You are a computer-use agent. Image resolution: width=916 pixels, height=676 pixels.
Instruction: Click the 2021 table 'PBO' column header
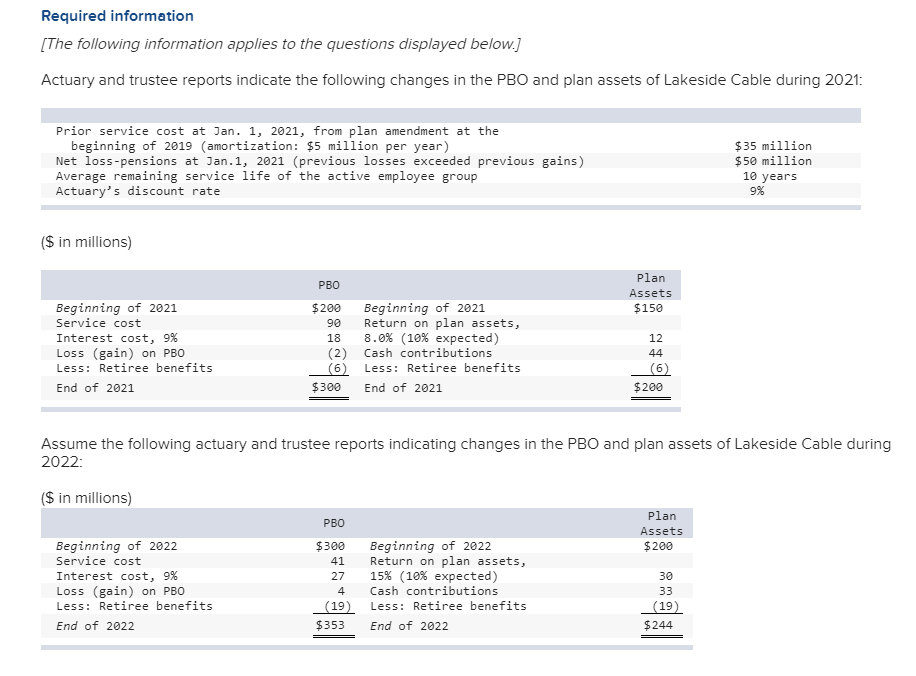(x=329, y=285)
